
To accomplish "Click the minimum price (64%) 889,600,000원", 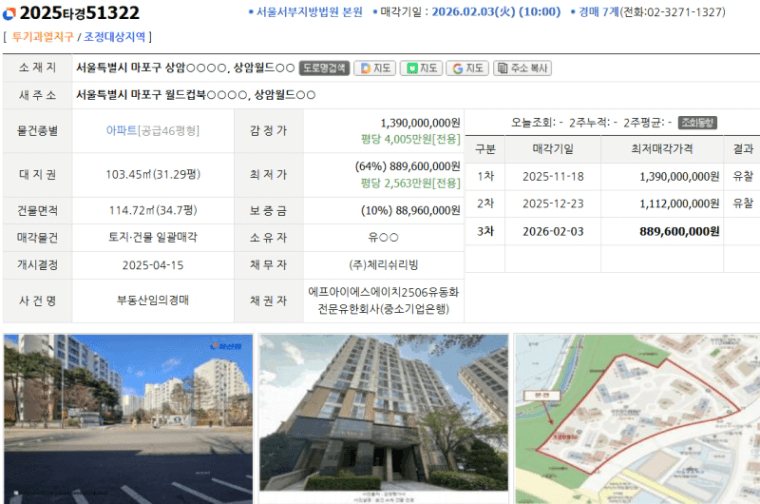I will point(407,166).
